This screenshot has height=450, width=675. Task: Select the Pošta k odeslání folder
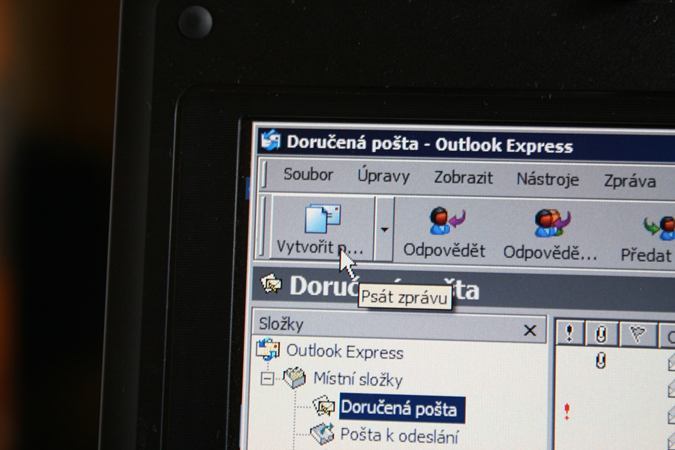point(399,436)
